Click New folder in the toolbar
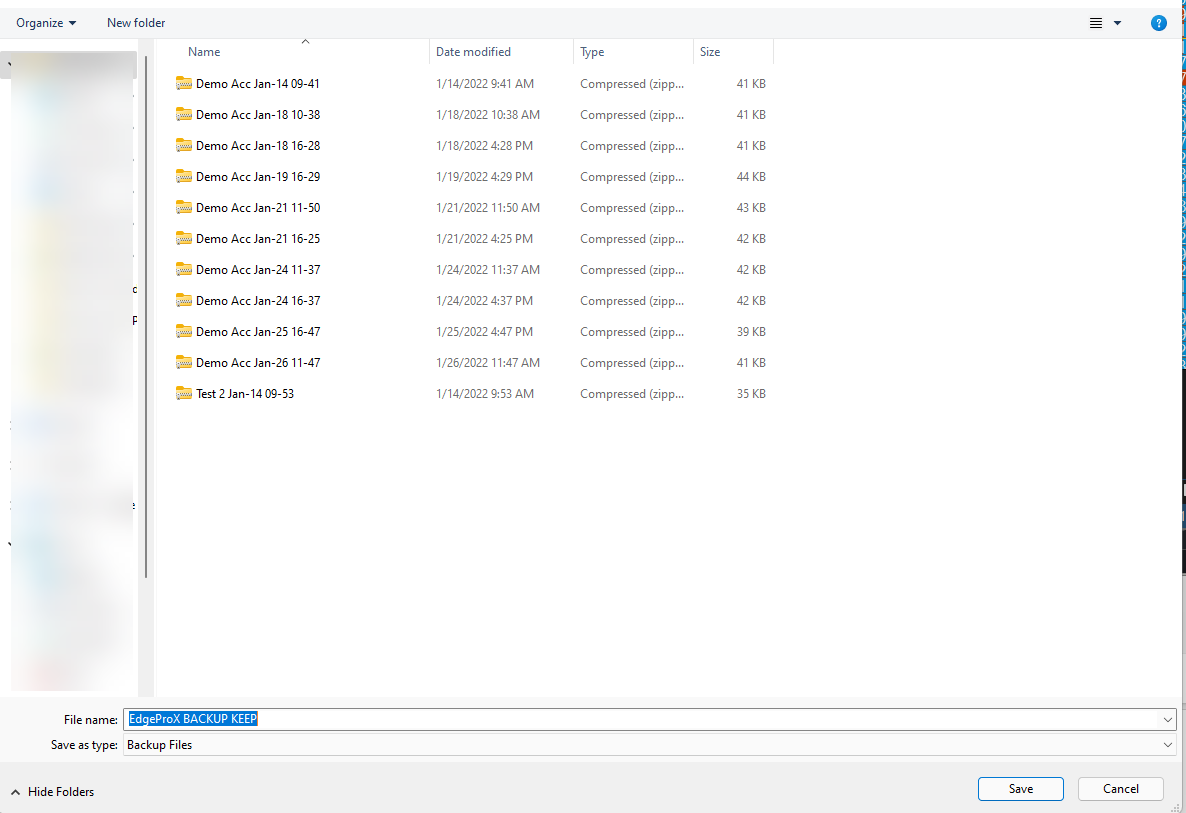The image size is (1186, 813). point(136,23)
